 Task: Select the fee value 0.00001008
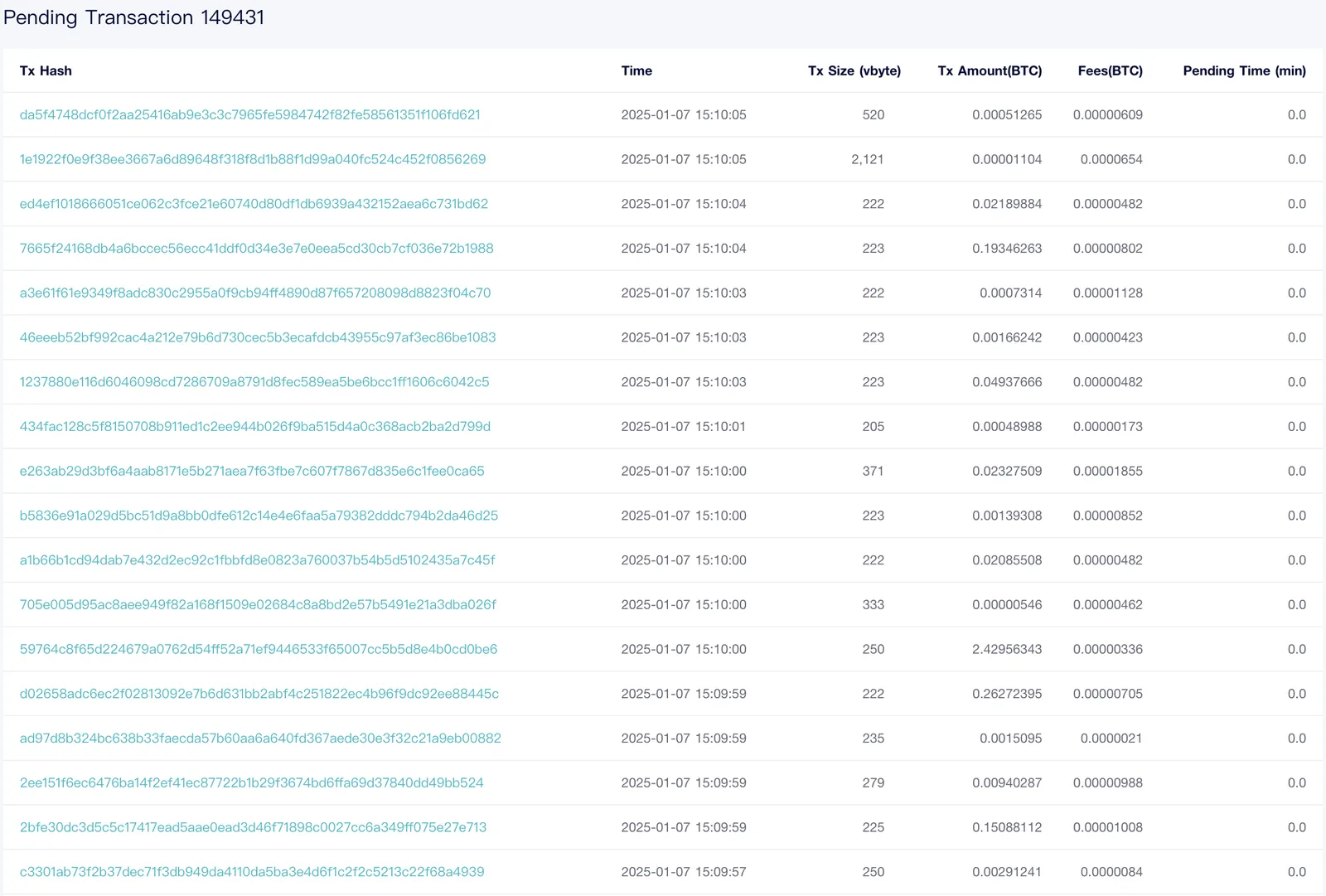1108,827
